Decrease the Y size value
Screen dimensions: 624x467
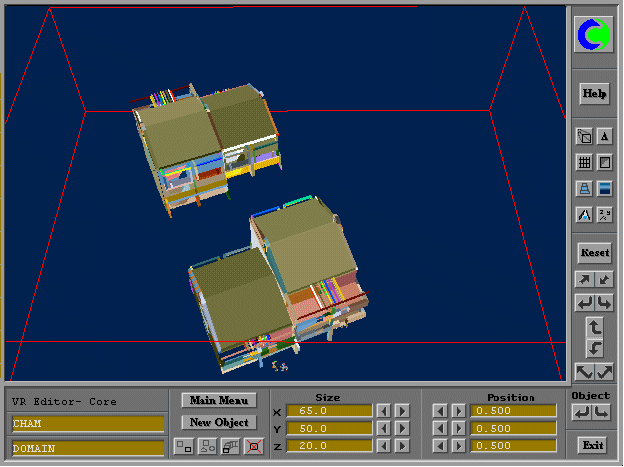pyautogui.click(x=383, y=428)
